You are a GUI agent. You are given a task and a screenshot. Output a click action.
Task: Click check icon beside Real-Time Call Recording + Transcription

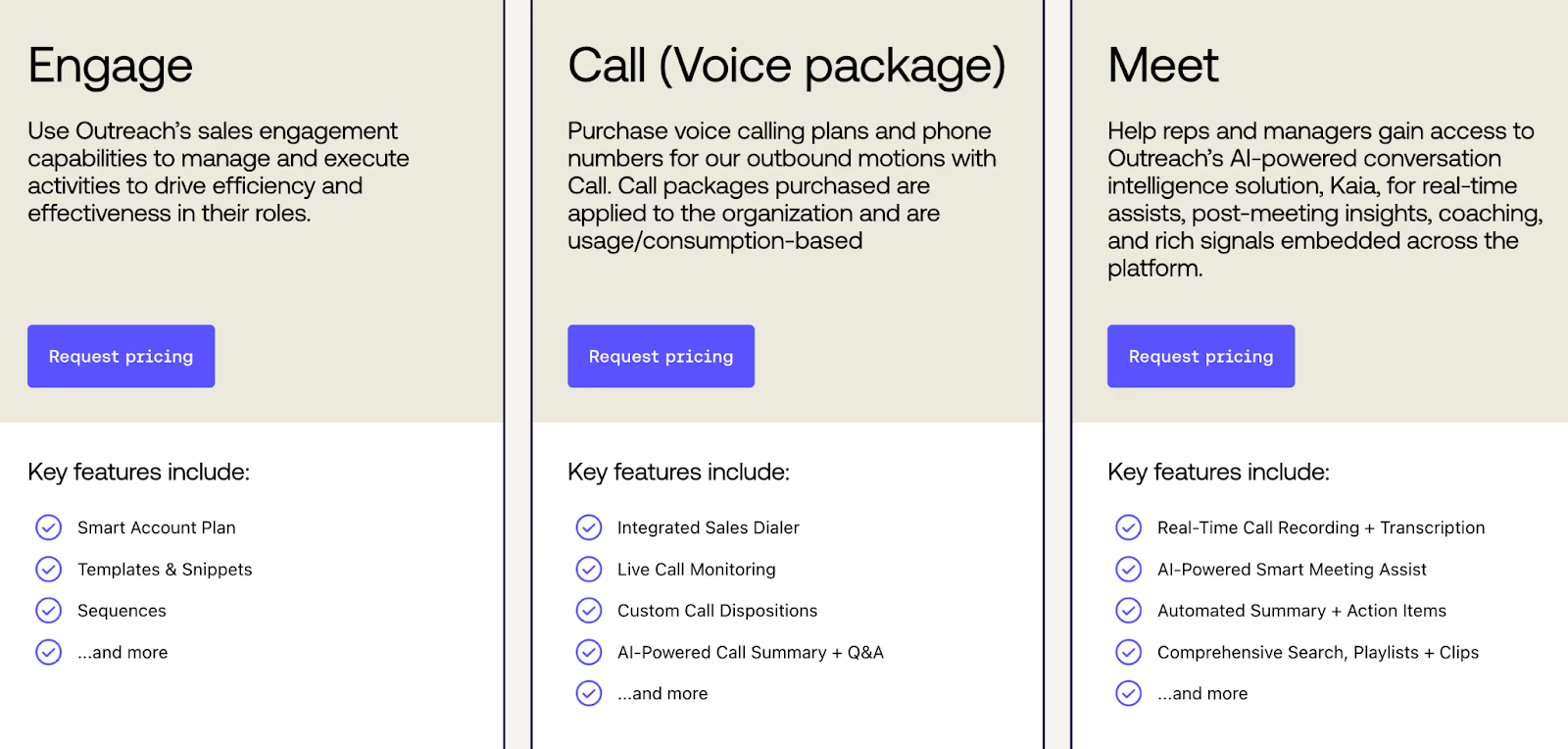pyautogui.click(x=1128, y=527)
